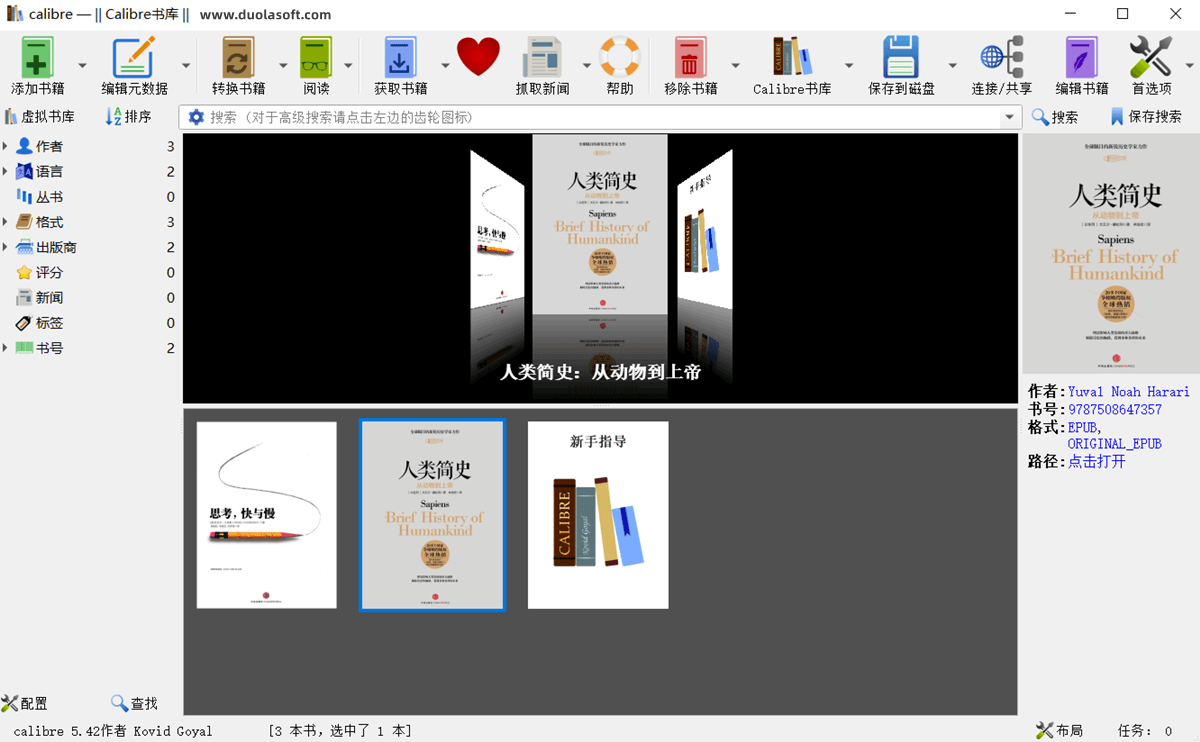The width and height of the screenshot is (1200, 742).
Task: Open dropdown arrow next to 保存到磁盘
Action: point(952,66)
